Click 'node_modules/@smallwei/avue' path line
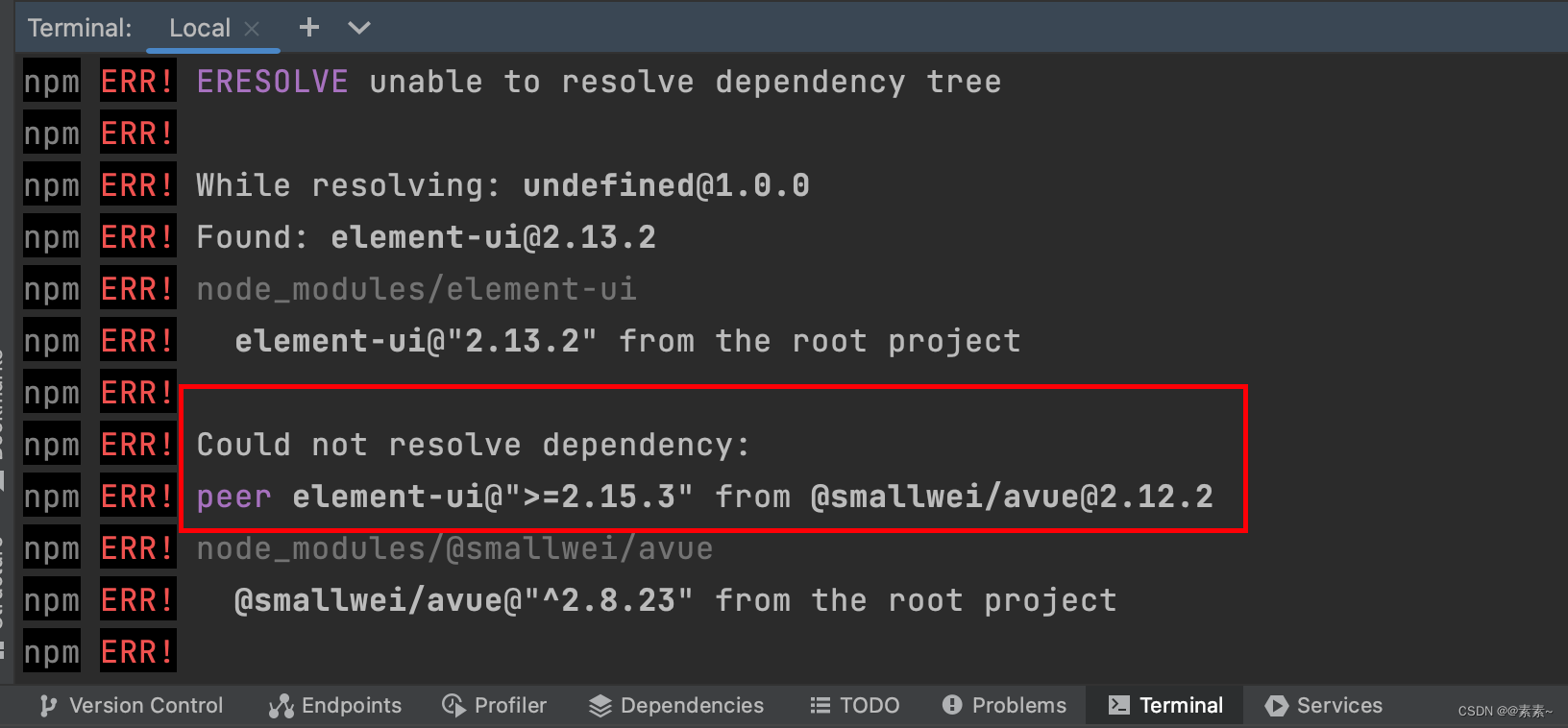1568x728 pixels. pyautogui.click(x=454, y=548)
